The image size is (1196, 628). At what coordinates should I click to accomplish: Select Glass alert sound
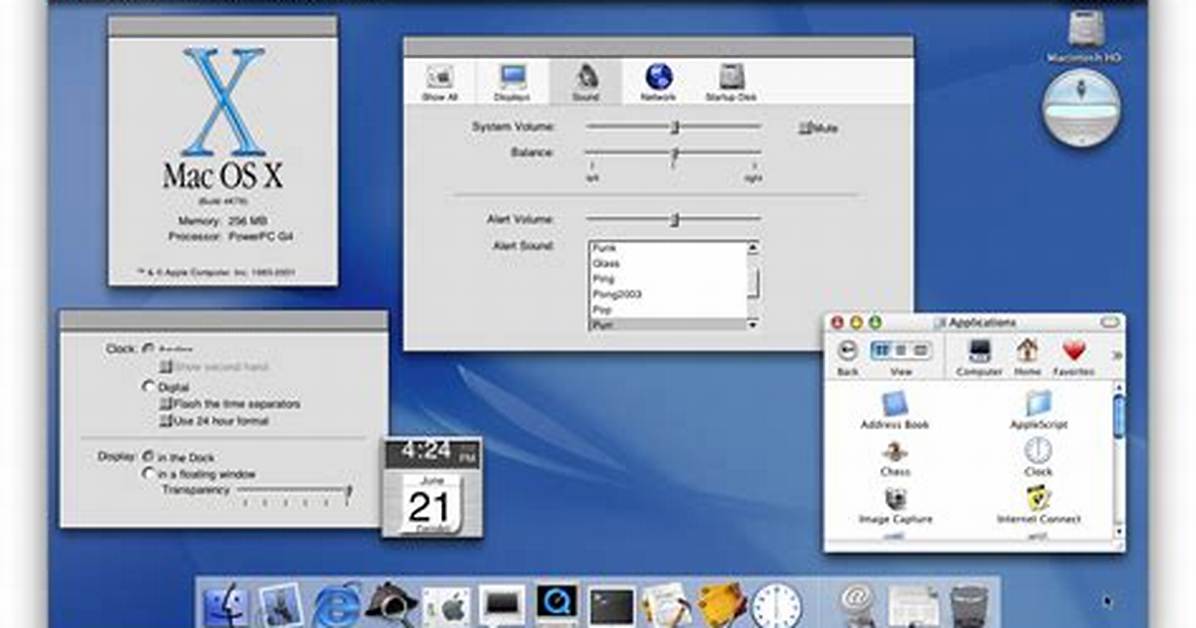(667, 263)
